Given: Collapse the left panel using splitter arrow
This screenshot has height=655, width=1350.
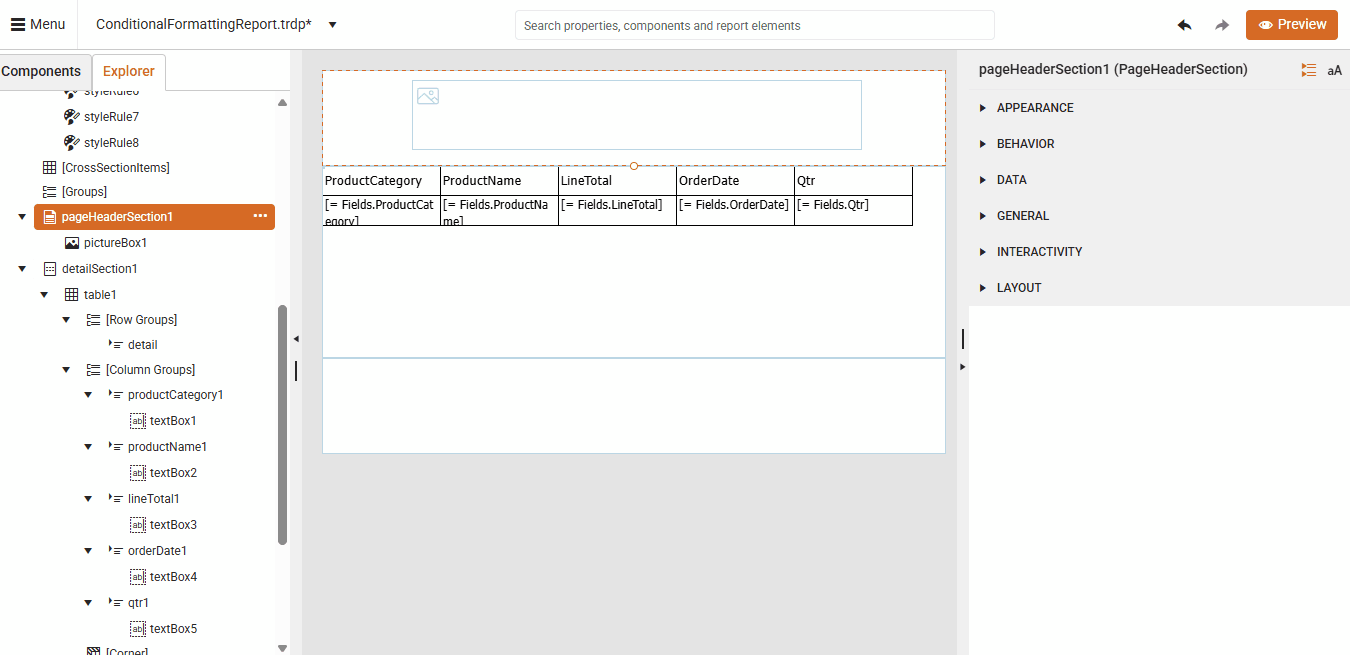Looking at the screenshot, I should 296,340.
